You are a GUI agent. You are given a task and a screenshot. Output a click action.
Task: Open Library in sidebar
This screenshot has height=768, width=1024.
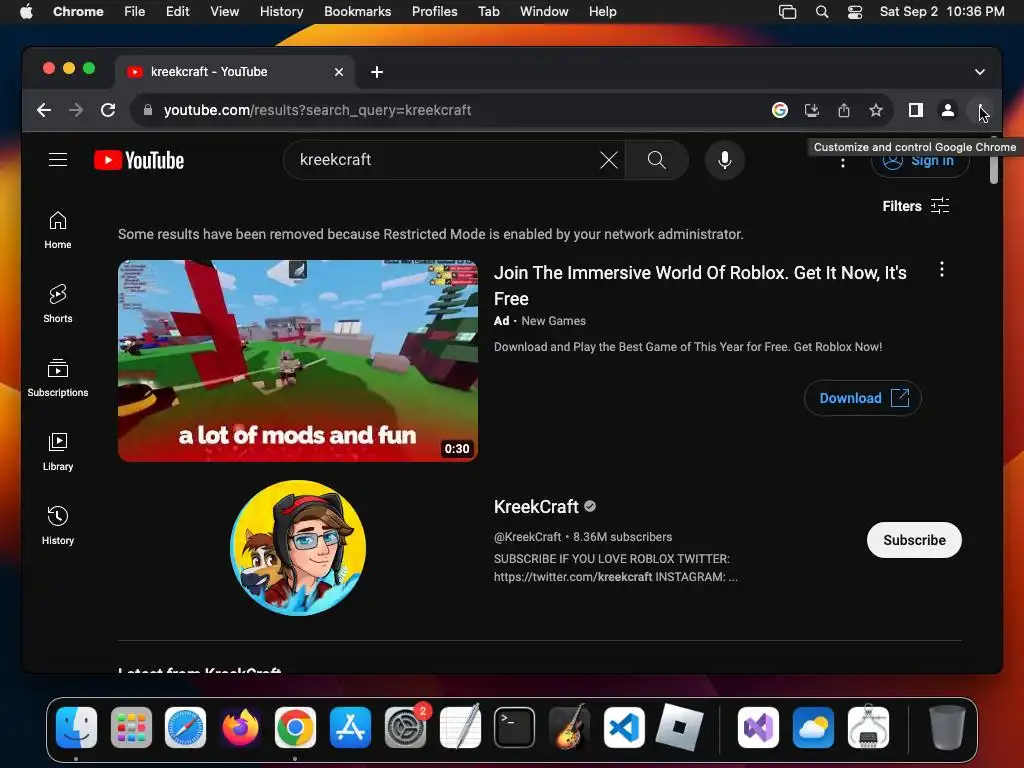tap(58, 452)
